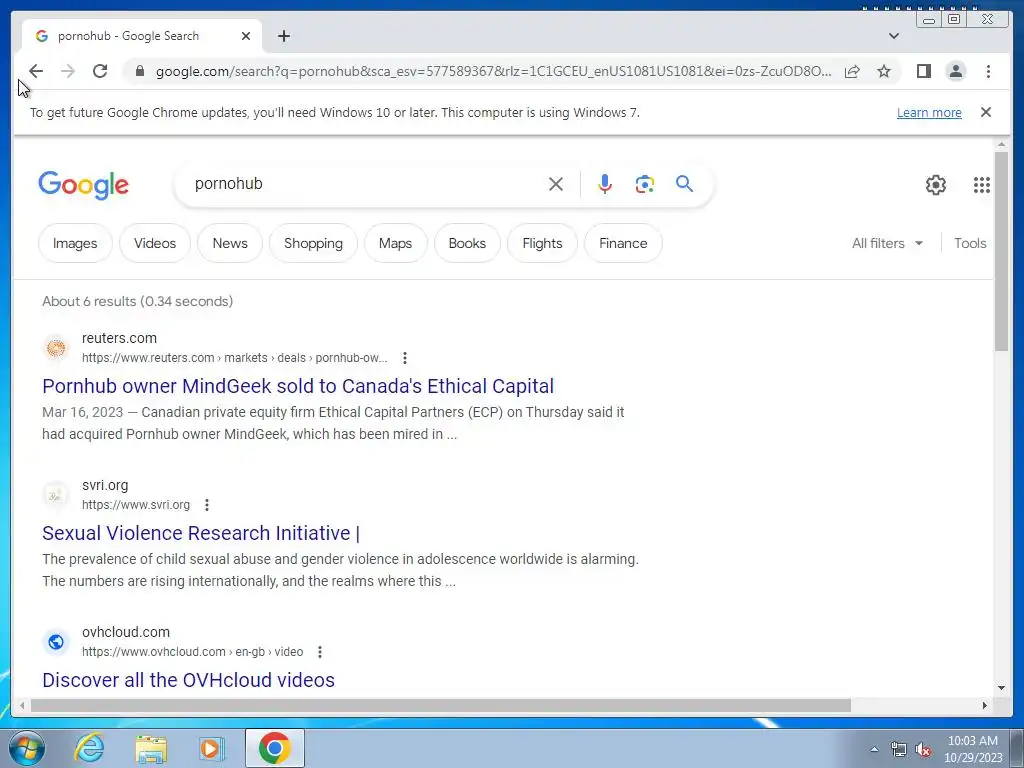Click the svri.org site favicon

(56, 494)
